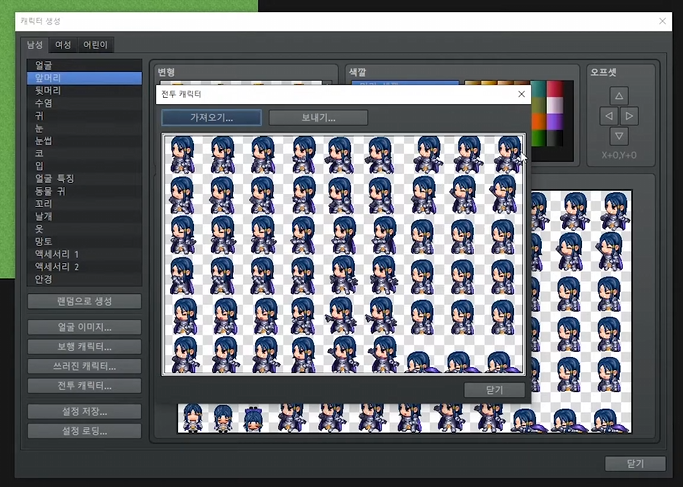Click the battle sprite sheet preview image
The image size is (683, 487).
coord(344,254)
